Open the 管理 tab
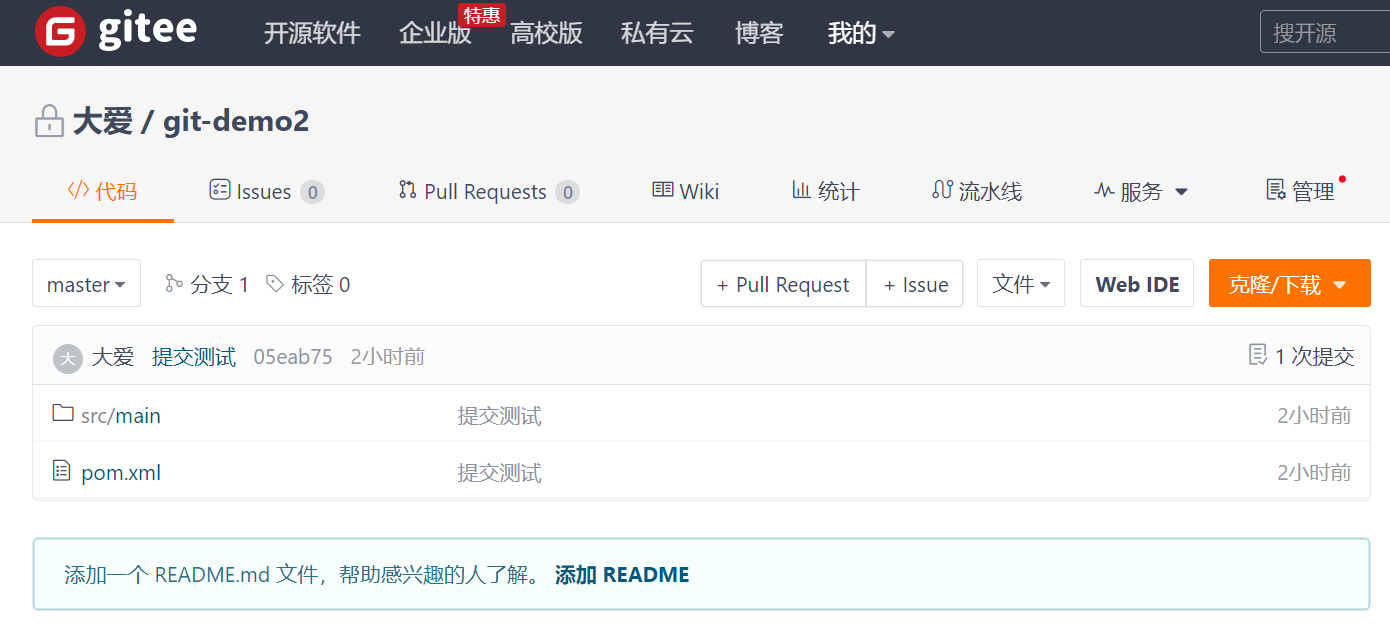1390x626 pixels. coord(1300,191)
